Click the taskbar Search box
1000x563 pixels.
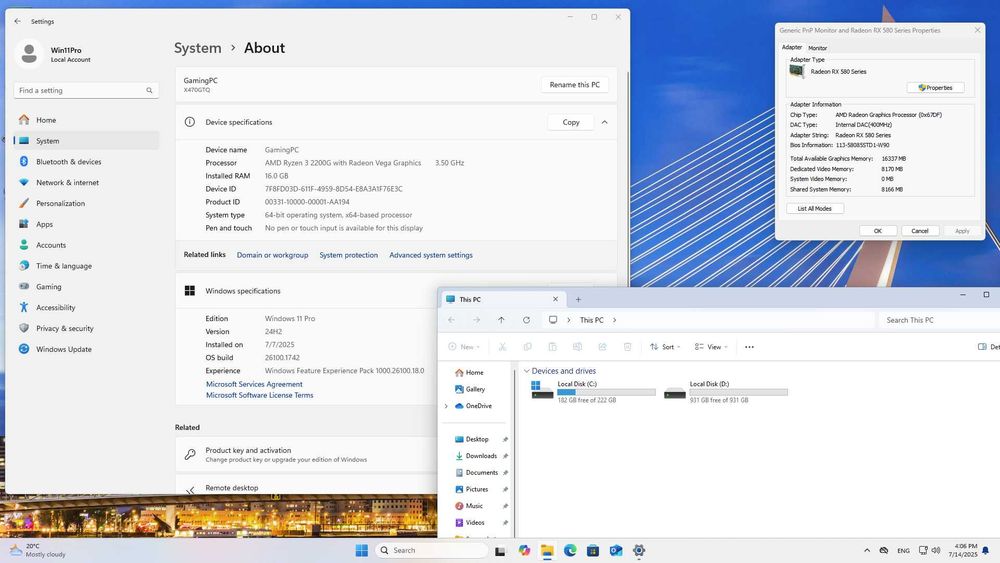click(432, 550)
